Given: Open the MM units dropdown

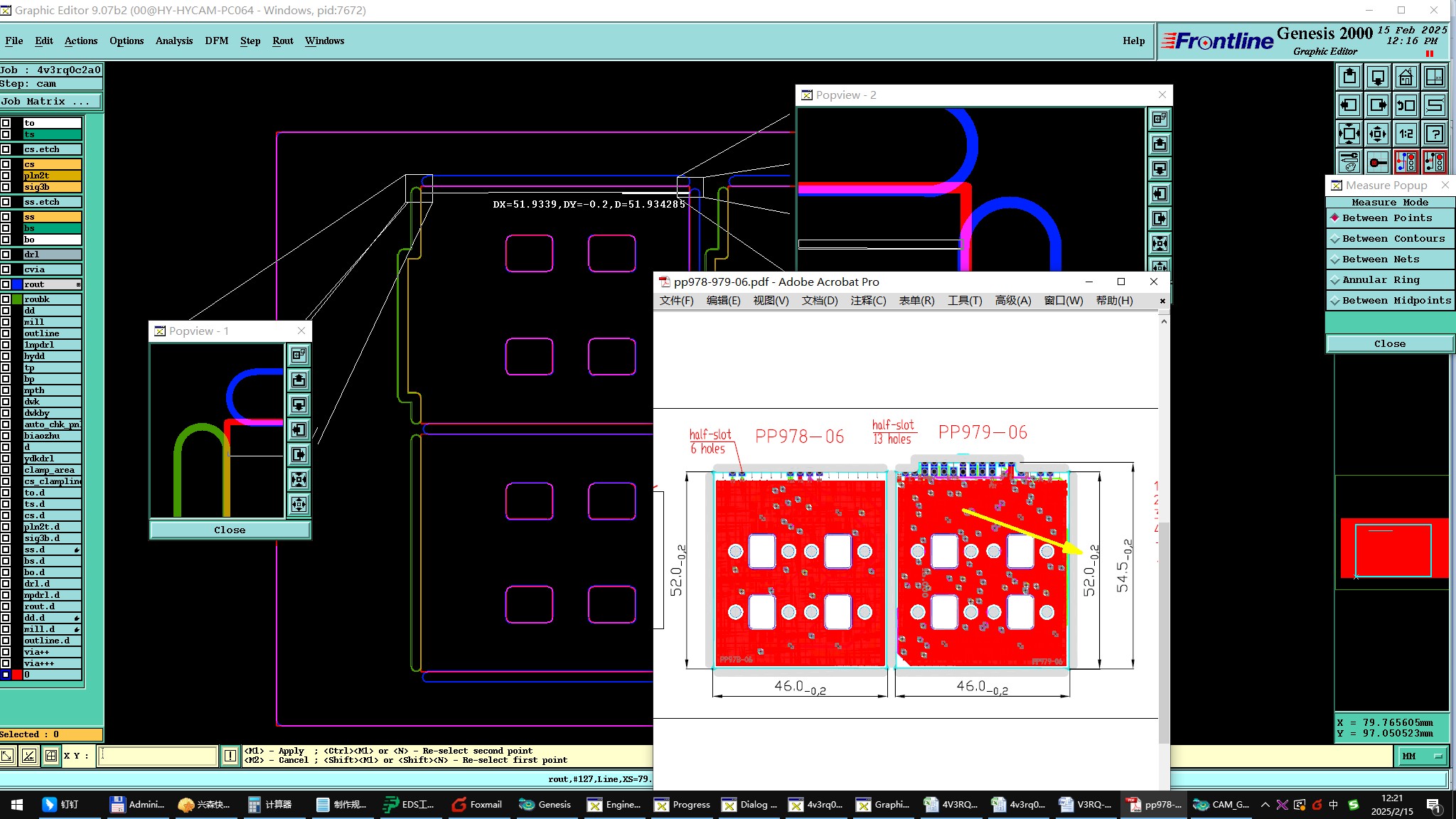Looking at the screenshot, I should (x=1422, y=756).
